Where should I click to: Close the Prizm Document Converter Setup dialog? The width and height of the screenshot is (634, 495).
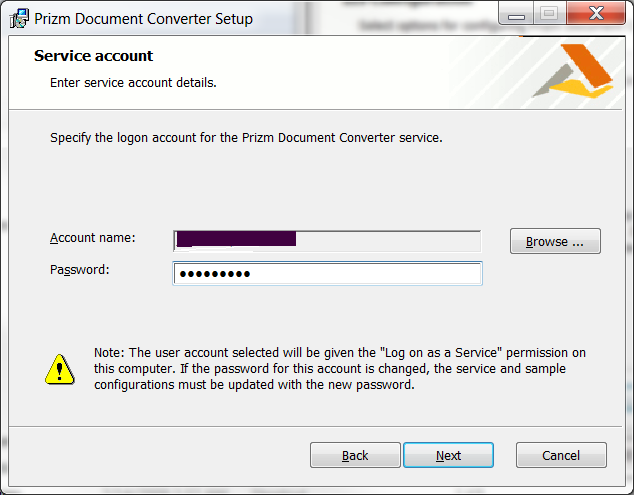pyautogui.click(x=594, y=14)
